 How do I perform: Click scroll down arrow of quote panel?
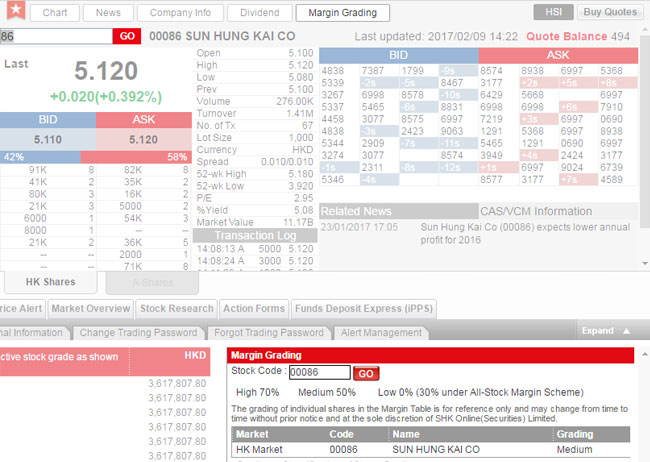tap(645, 263)
